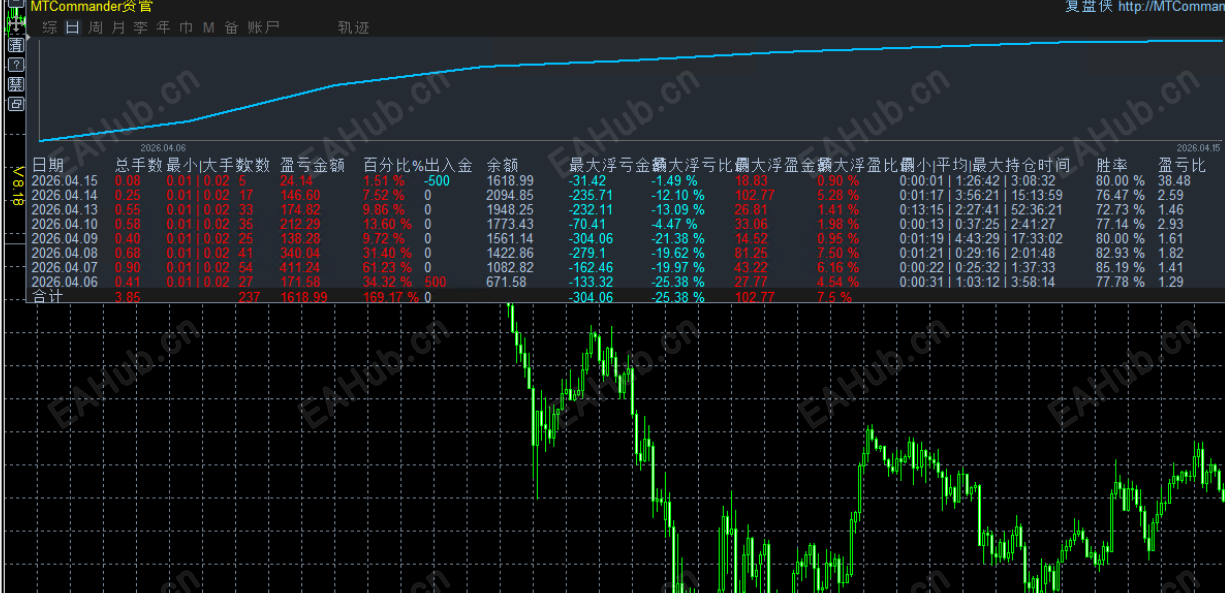The height and width of the screenshot is (593, 1225).
Task: Click the 2026.04.06 equity chart start label
Action: pyautogui.click(x=163, y=146)
